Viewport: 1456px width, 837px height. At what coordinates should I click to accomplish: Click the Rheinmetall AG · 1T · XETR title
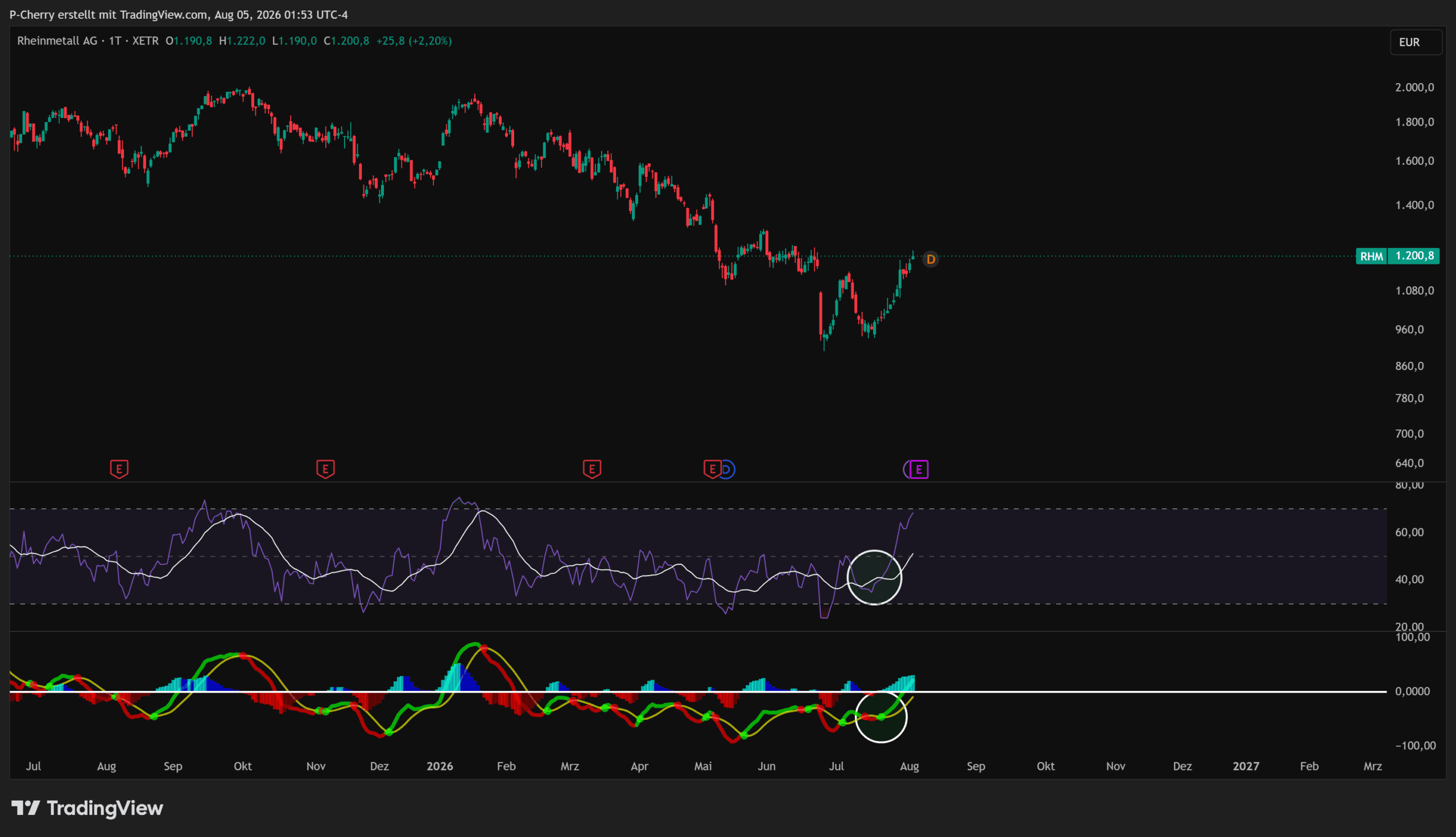88,41
